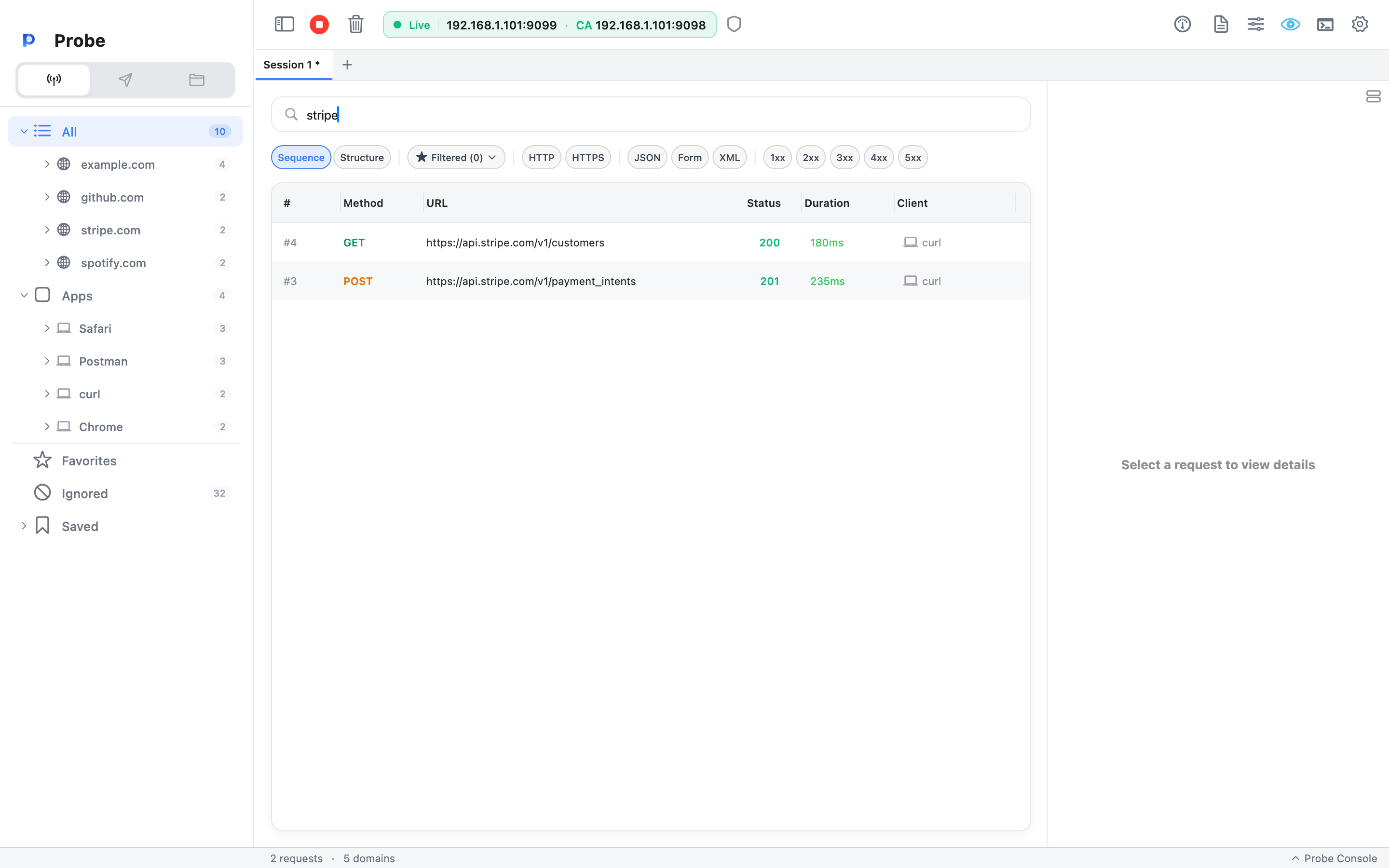
Task: Expand the example.com domain
Action: click(47, 164)
